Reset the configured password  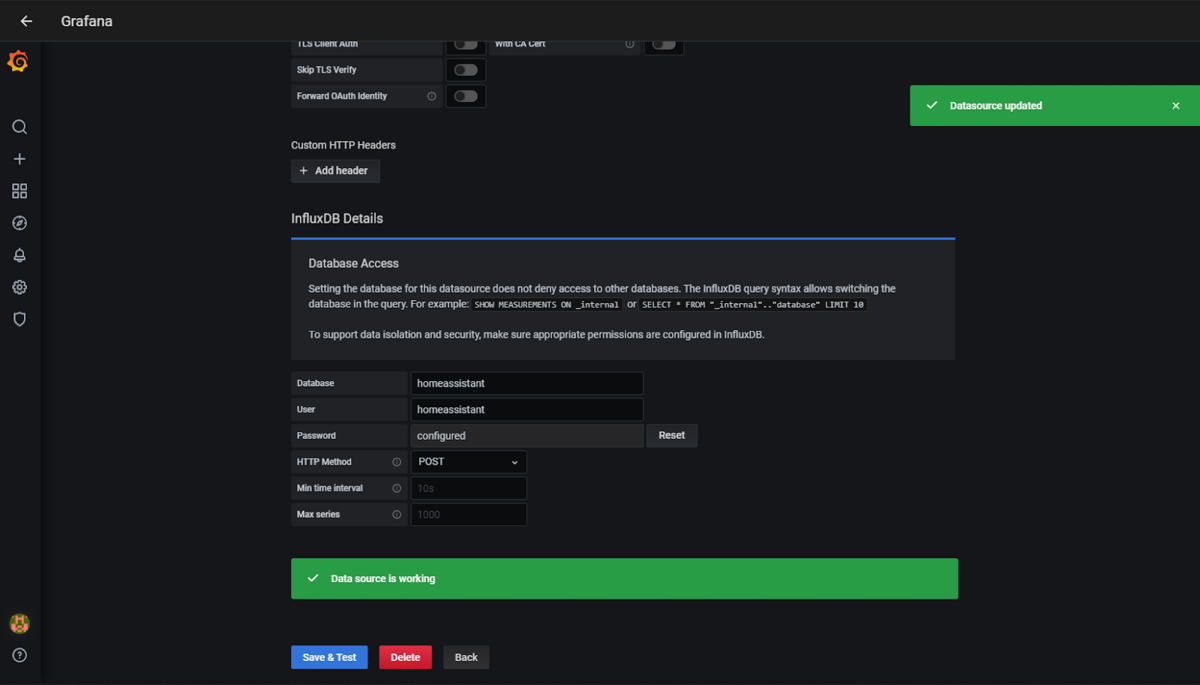click(672, 435)
